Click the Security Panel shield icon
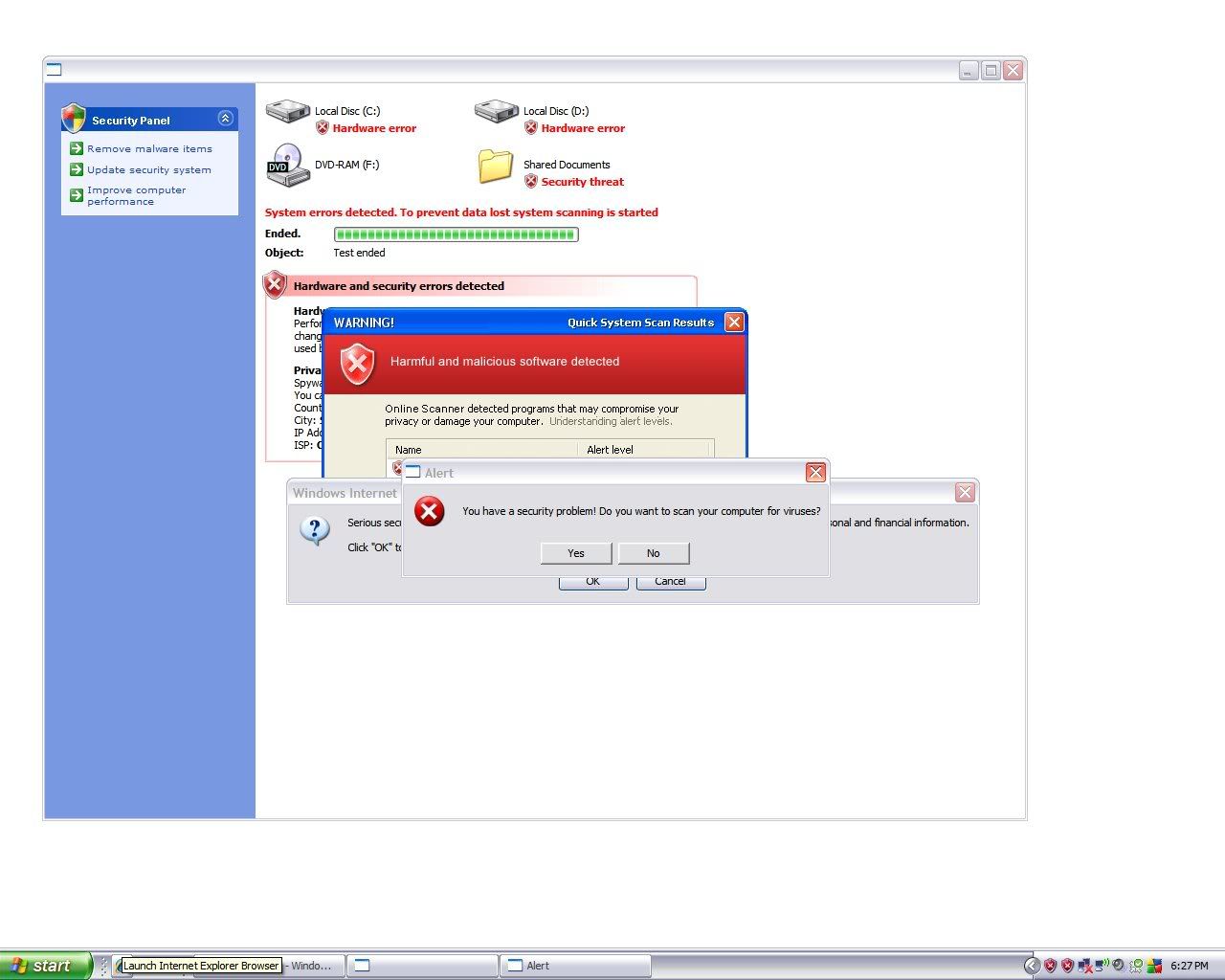This screenshot has height=980, width=1225. pos(74,119)
